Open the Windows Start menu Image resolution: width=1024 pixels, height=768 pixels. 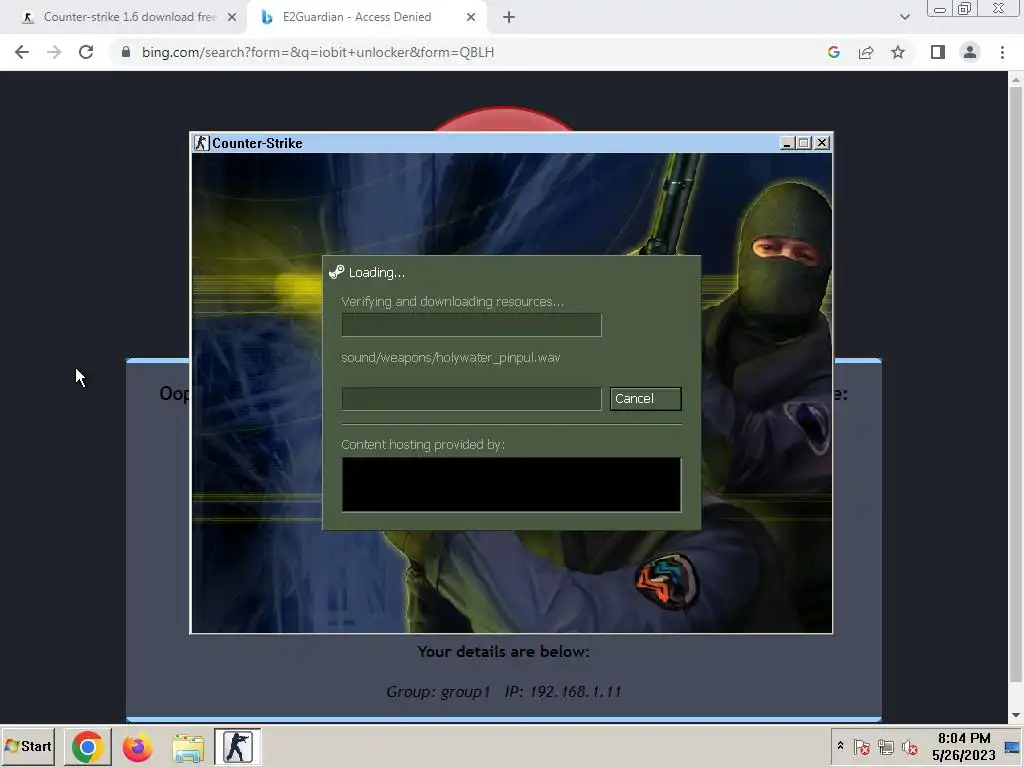28,746
